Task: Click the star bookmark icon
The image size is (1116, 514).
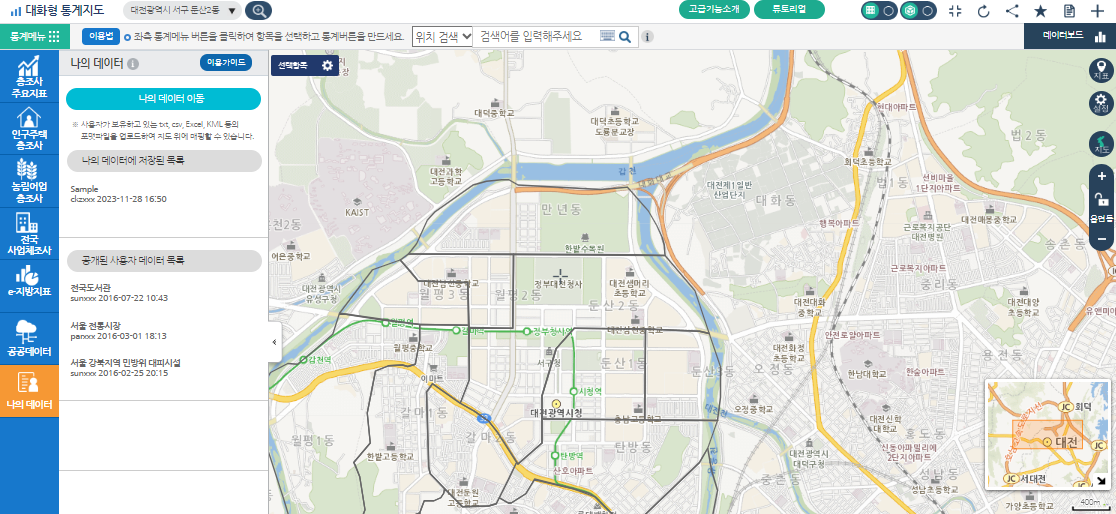Action: (1040, 11)
